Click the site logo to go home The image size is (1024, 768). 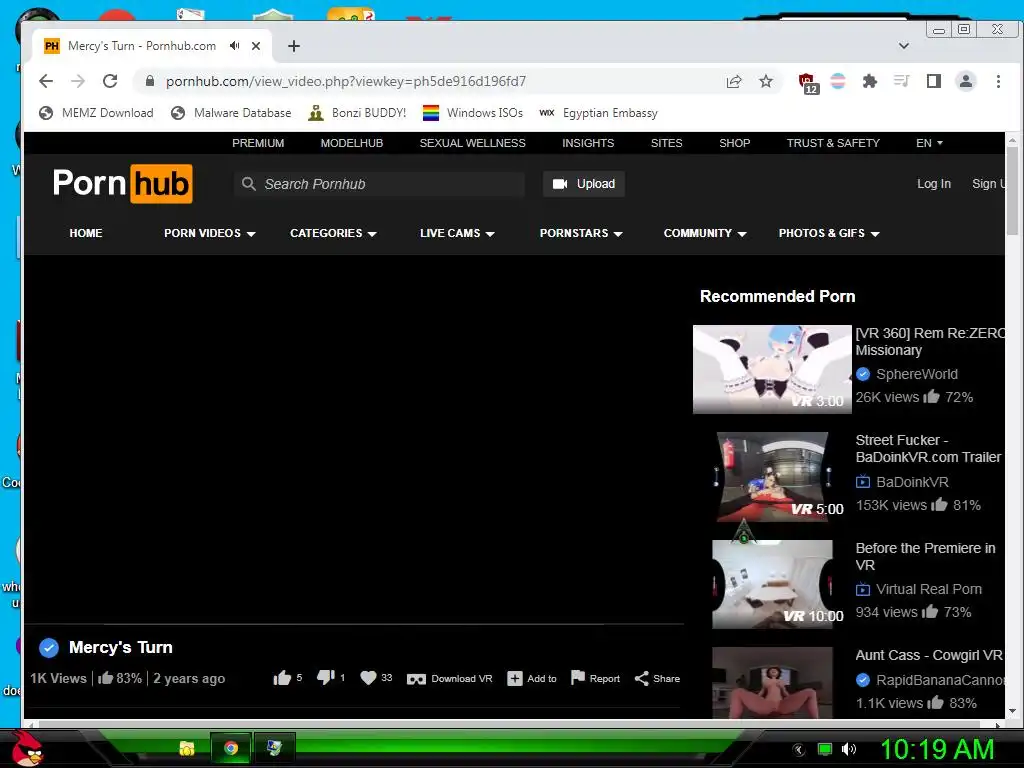click(x=123, y=184)
